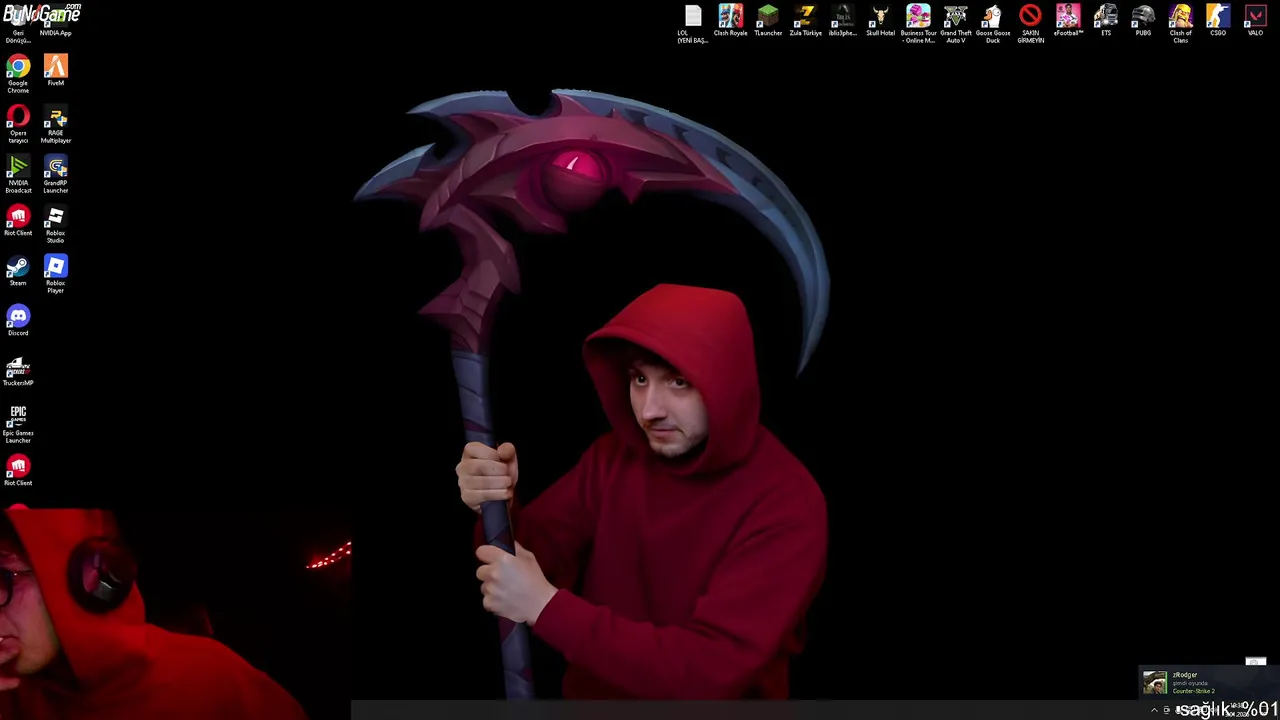Select the RAGE Multiplayer shortcut
Image resolution: width=1280 pixels, height=720 pixels.
(x=55, y=125)
